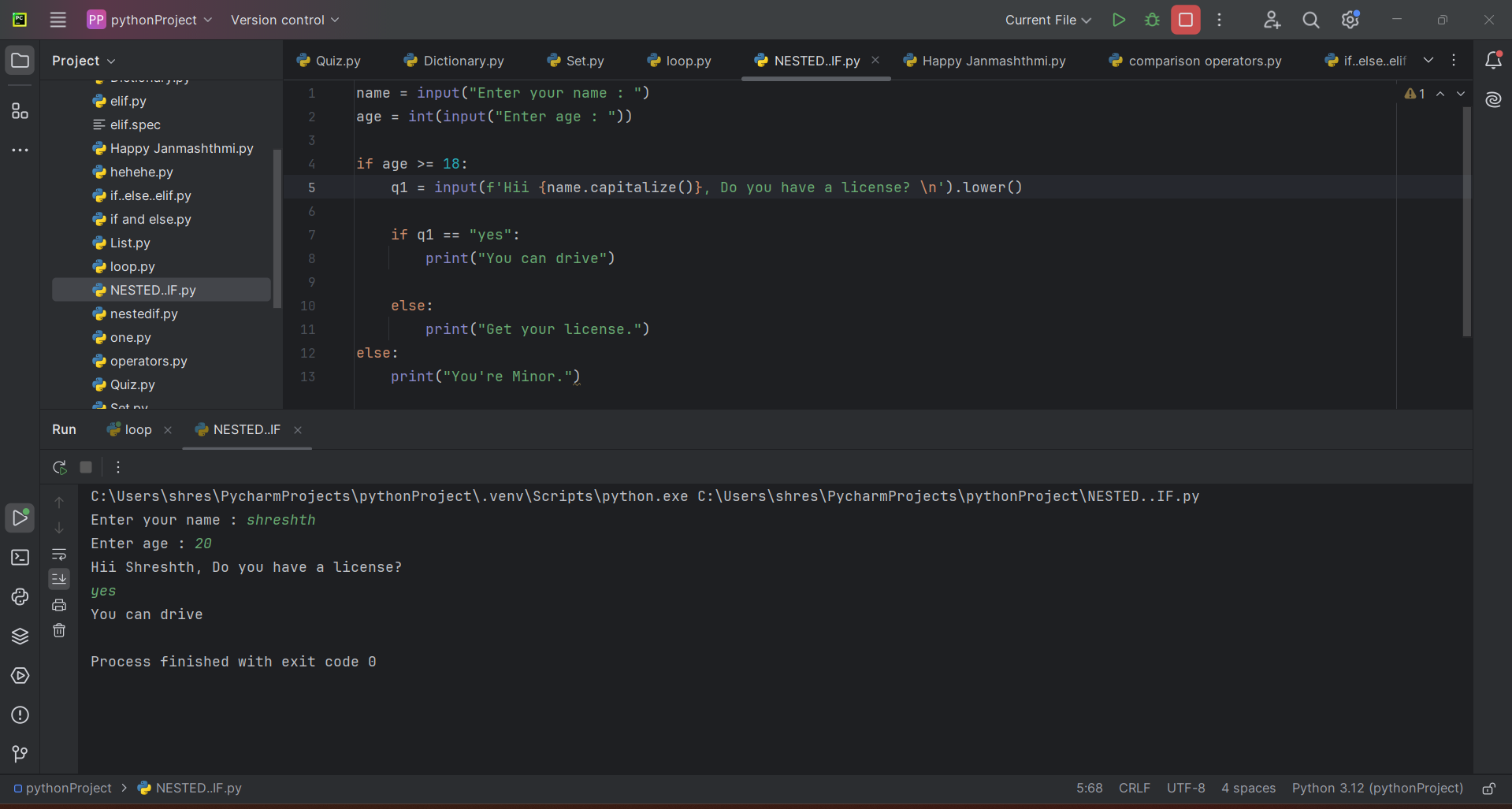This screenshot has width=1512, height=809.
Task: Rerun NESTED..IF in the Run panel
Action: pos(59,467)
